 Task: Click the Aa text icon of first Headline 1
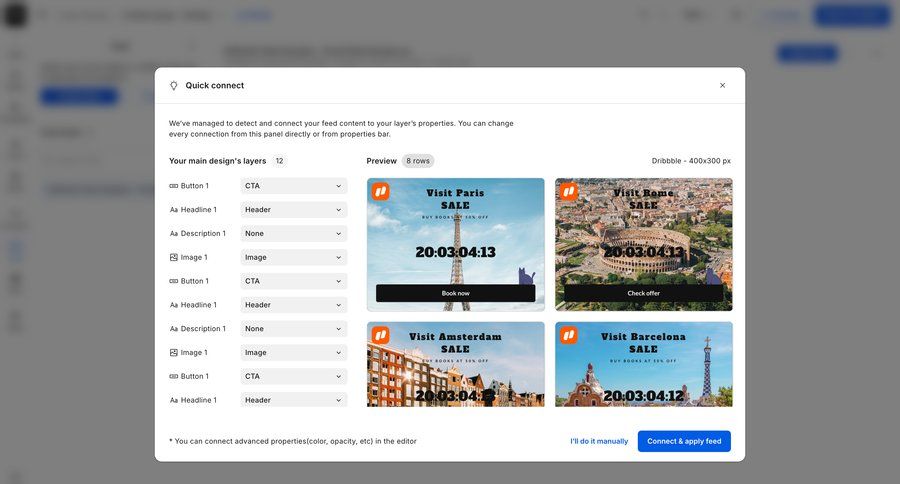173,210
